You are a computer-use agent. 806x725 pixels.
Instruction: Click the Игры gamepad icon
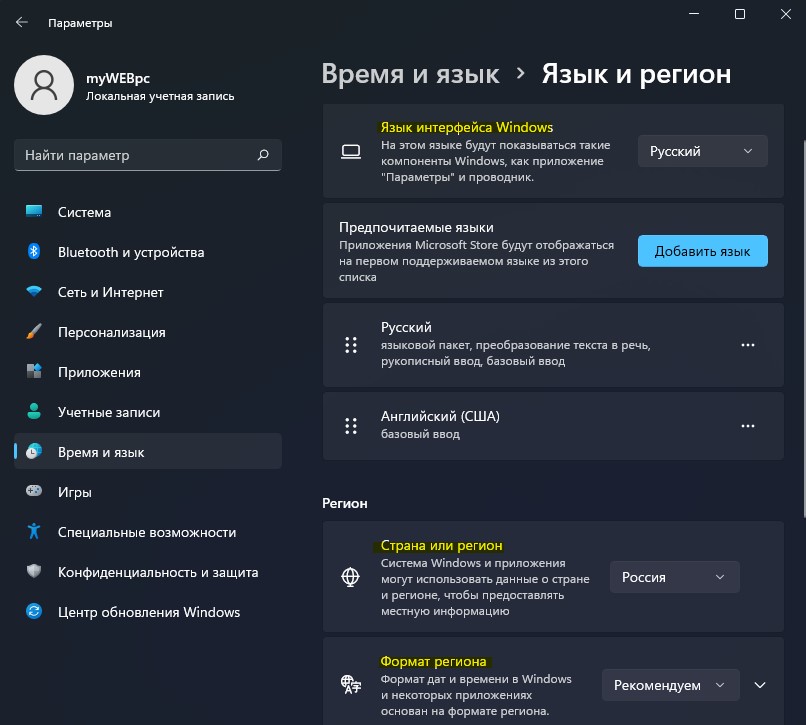[34, 491]
